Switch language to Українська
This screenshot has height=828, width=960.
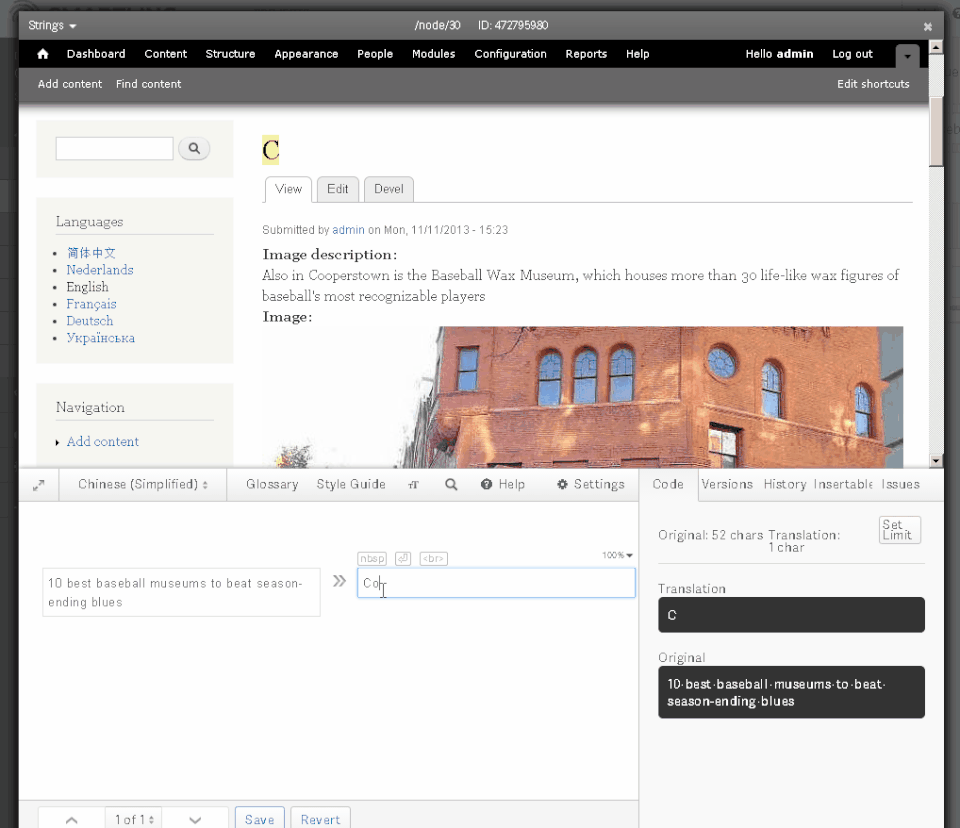100,338
